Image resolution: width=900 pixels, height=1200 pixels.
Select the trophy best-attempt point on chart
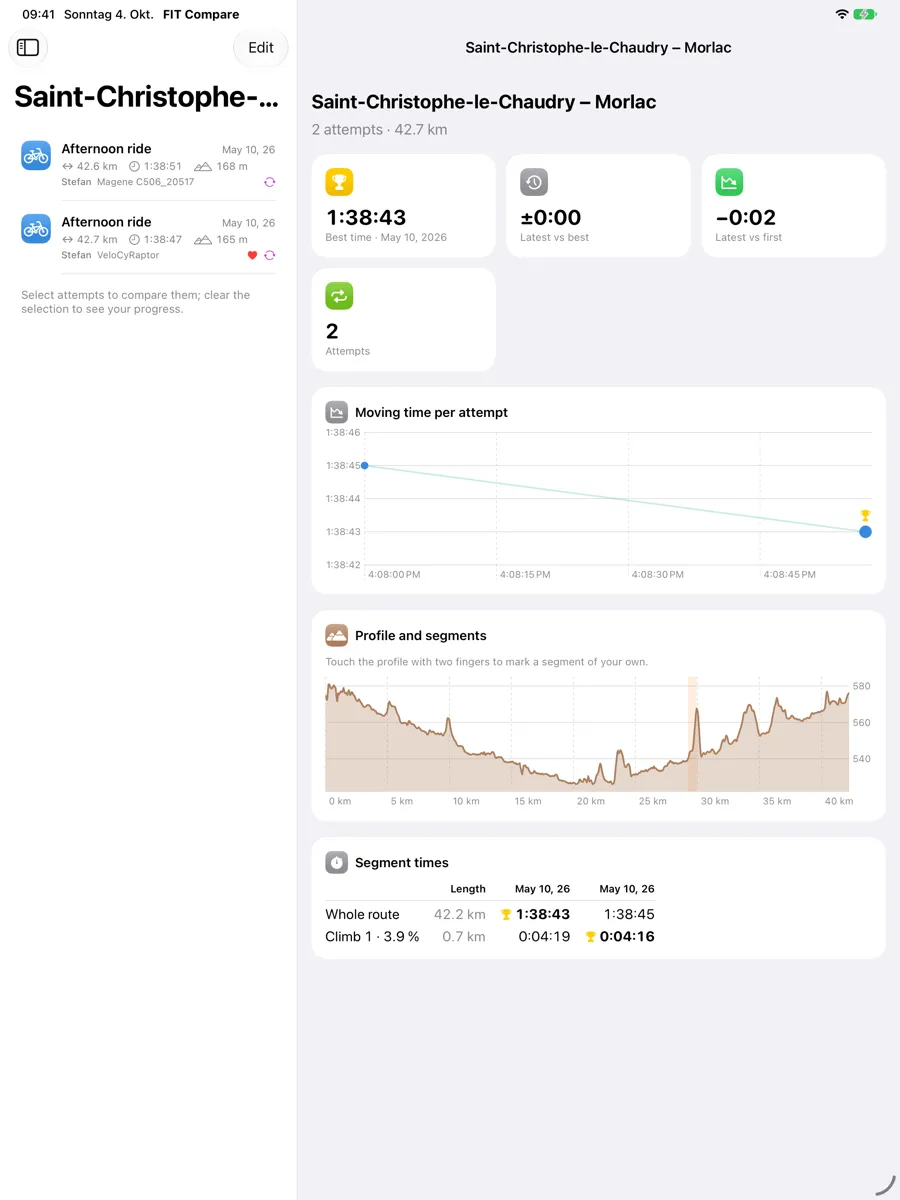pyautogui.click(x=865, y=531)
